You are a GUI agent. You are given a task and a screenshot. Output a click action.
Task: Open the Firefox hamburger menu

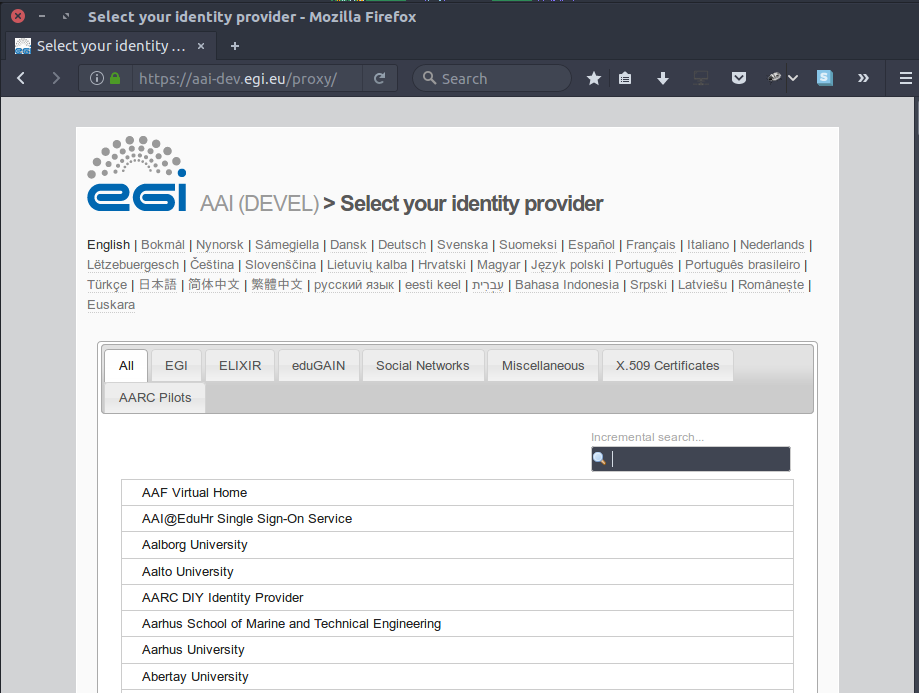click(x=905, y=78)
